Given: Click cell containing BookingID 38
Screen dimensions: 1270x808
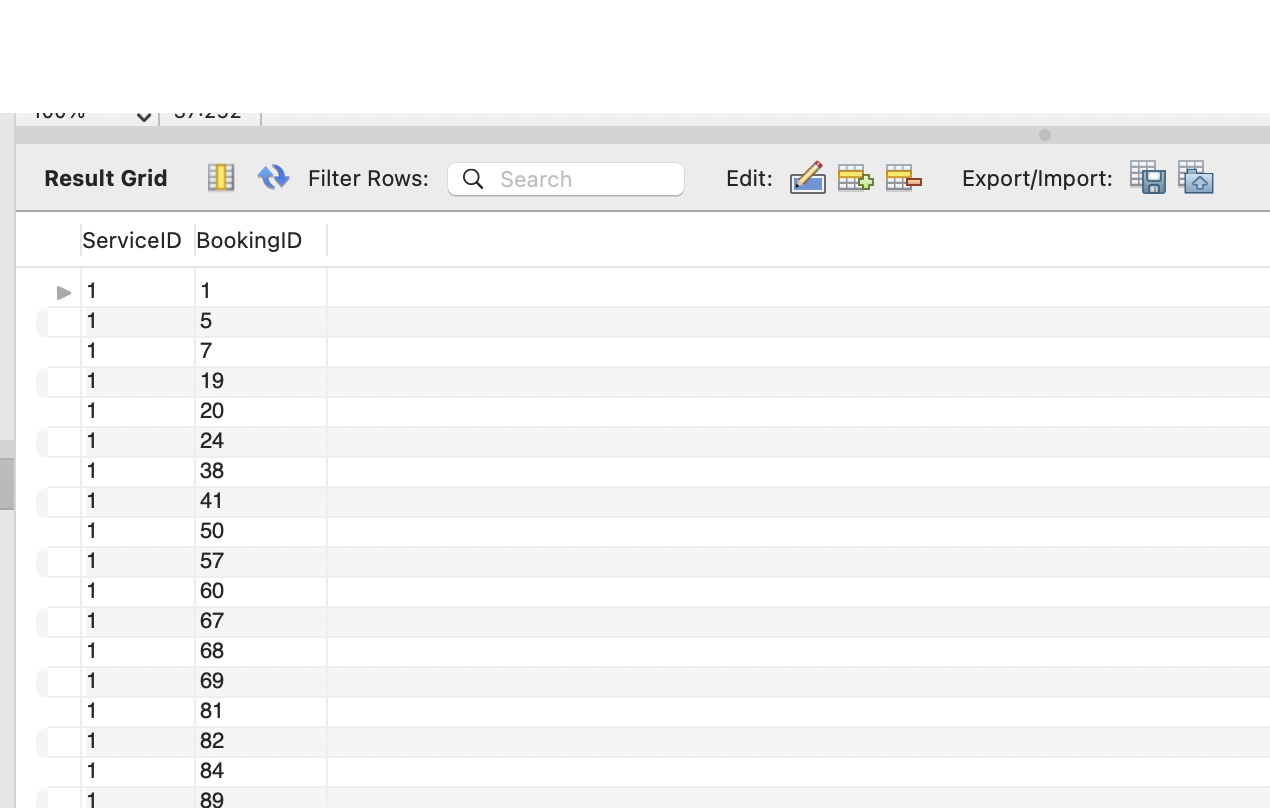Looking at the screenshot, I should [x=213, y=471].
